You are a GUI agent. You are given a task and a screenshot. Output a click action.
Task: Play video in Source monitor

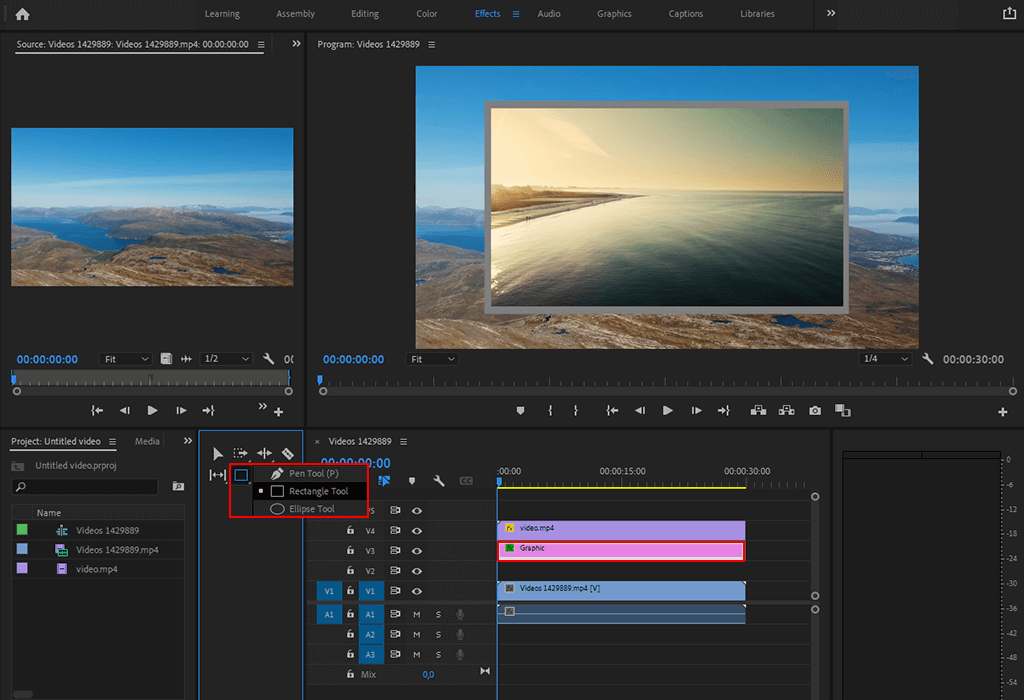[152, 410]
